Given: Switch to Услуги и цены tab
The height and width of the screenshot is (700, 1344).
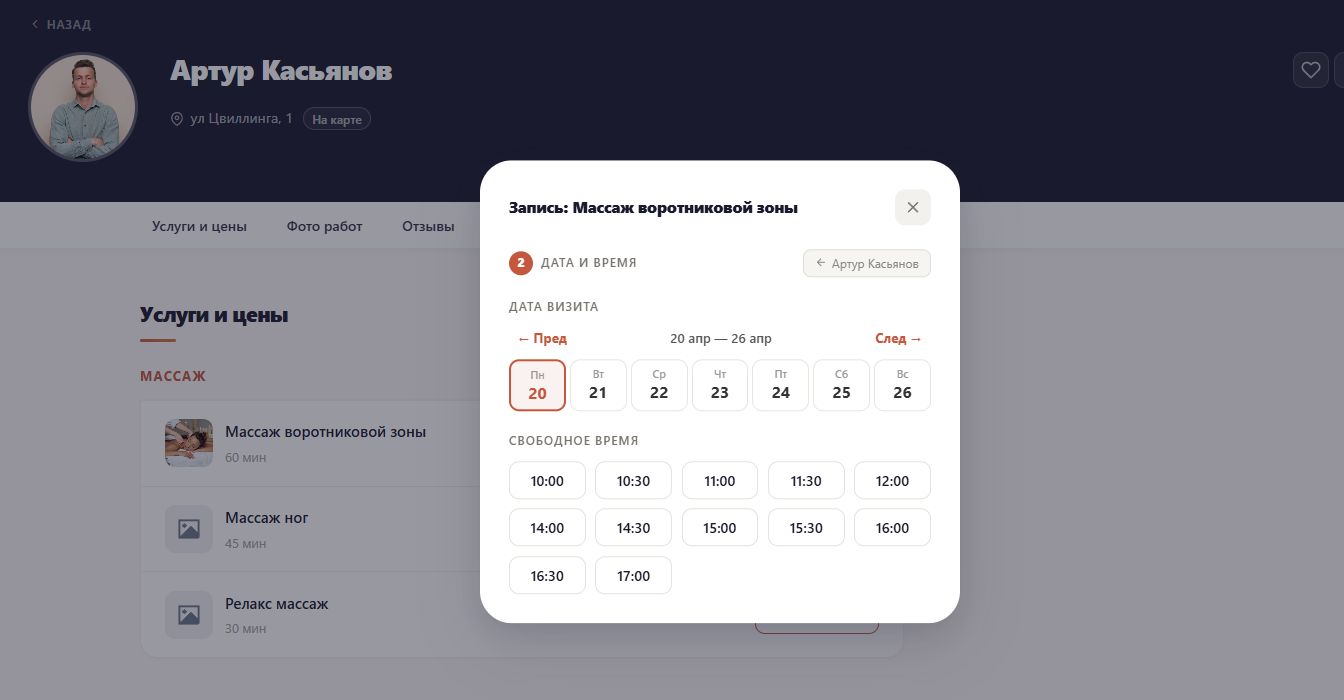Looking at the screenshot, I should pyautogui.click(x=199, y=226).
